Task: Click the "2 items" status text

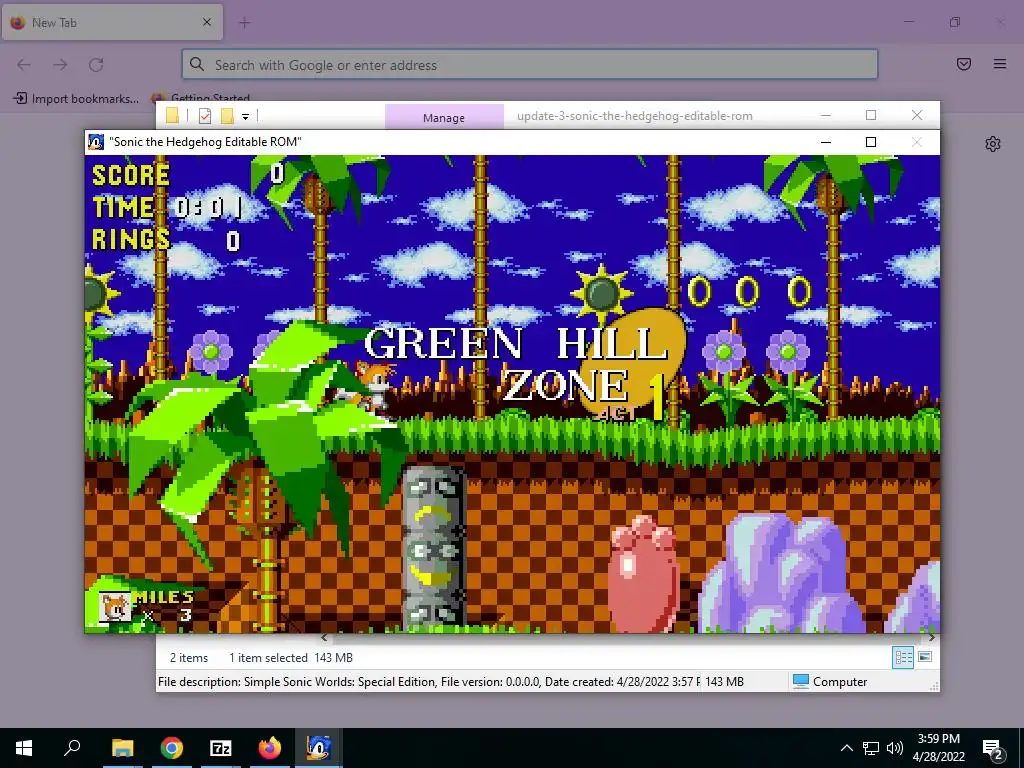Action: [x=189, y=658]
